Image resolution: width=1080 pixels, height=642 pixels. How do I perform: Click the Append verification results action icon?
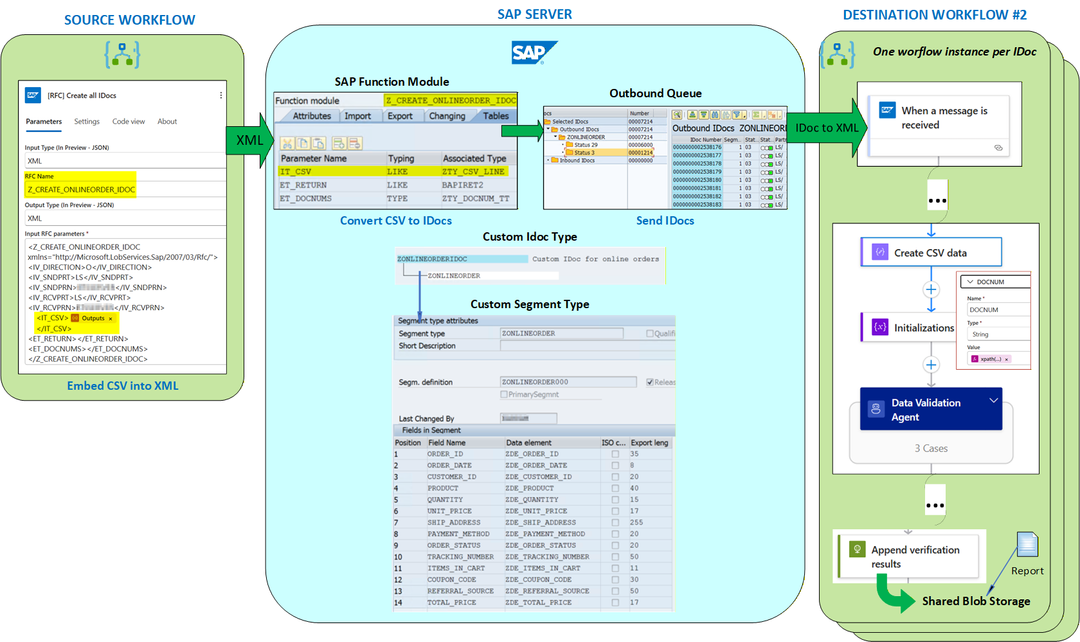tap(857, 549)
